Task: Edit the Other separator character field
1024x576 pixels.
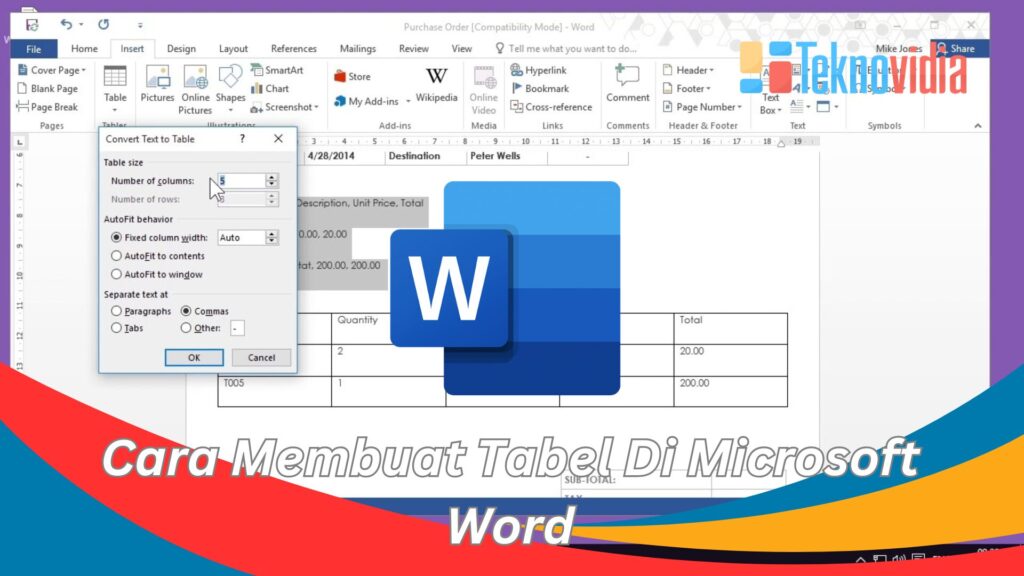Action: [236, 328]
